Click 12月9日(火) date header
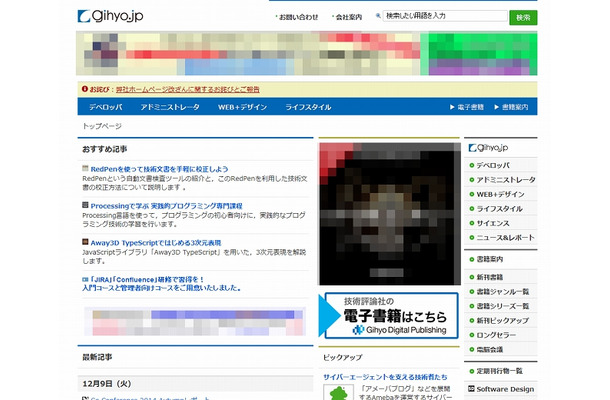Viewport: 610px width, 400px height. pyautogui.click(x=195, y=384)
